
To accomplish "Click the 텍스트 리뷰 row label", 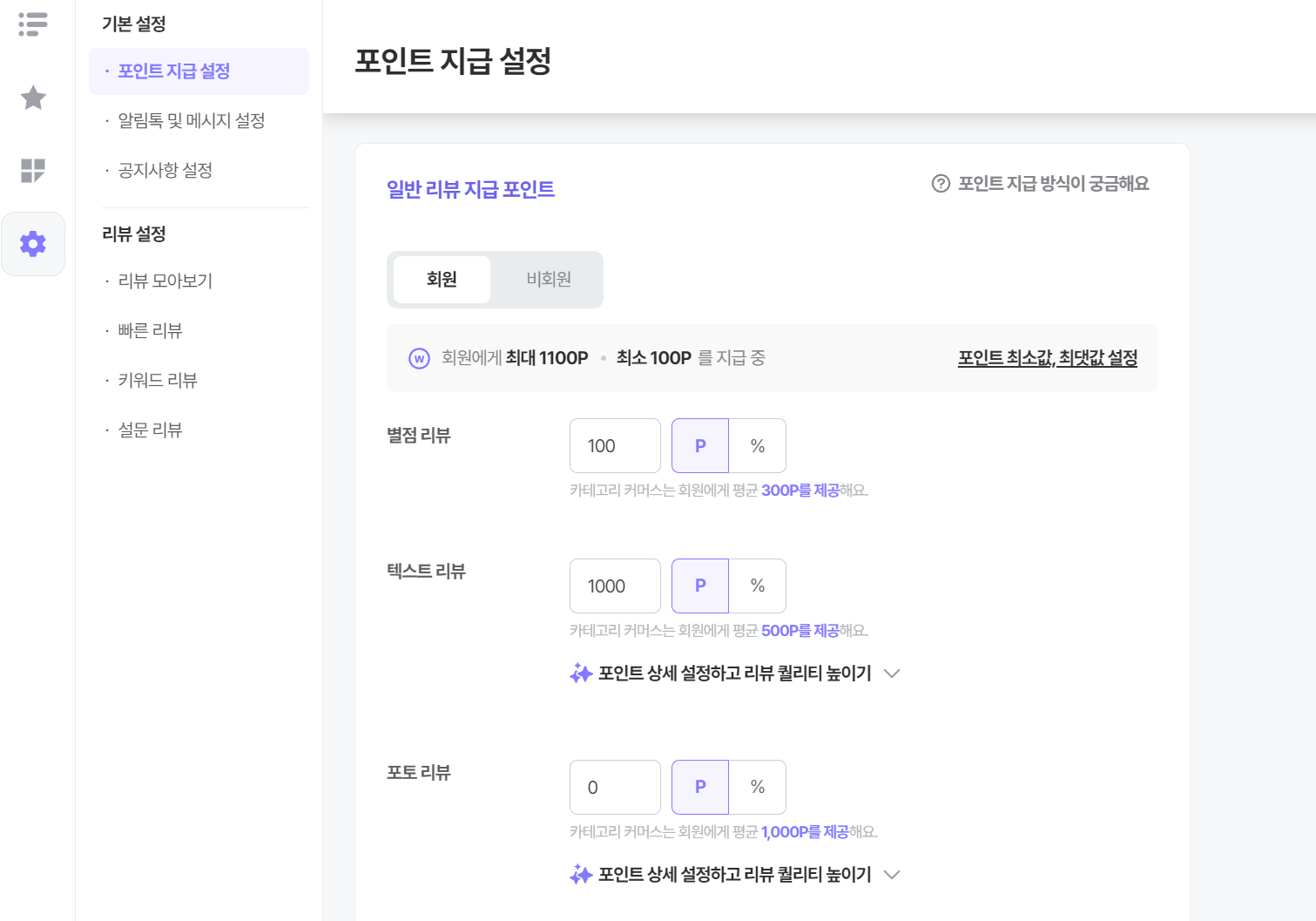I will coord(426,572).
